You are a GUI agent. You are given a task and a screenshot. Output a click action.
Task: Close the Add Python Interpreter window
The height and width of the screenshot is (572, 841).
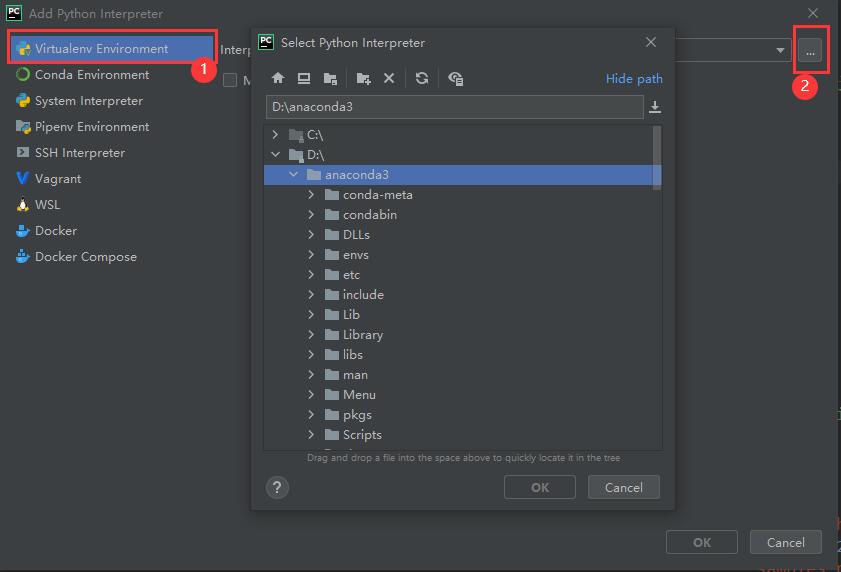coord(813,12)
